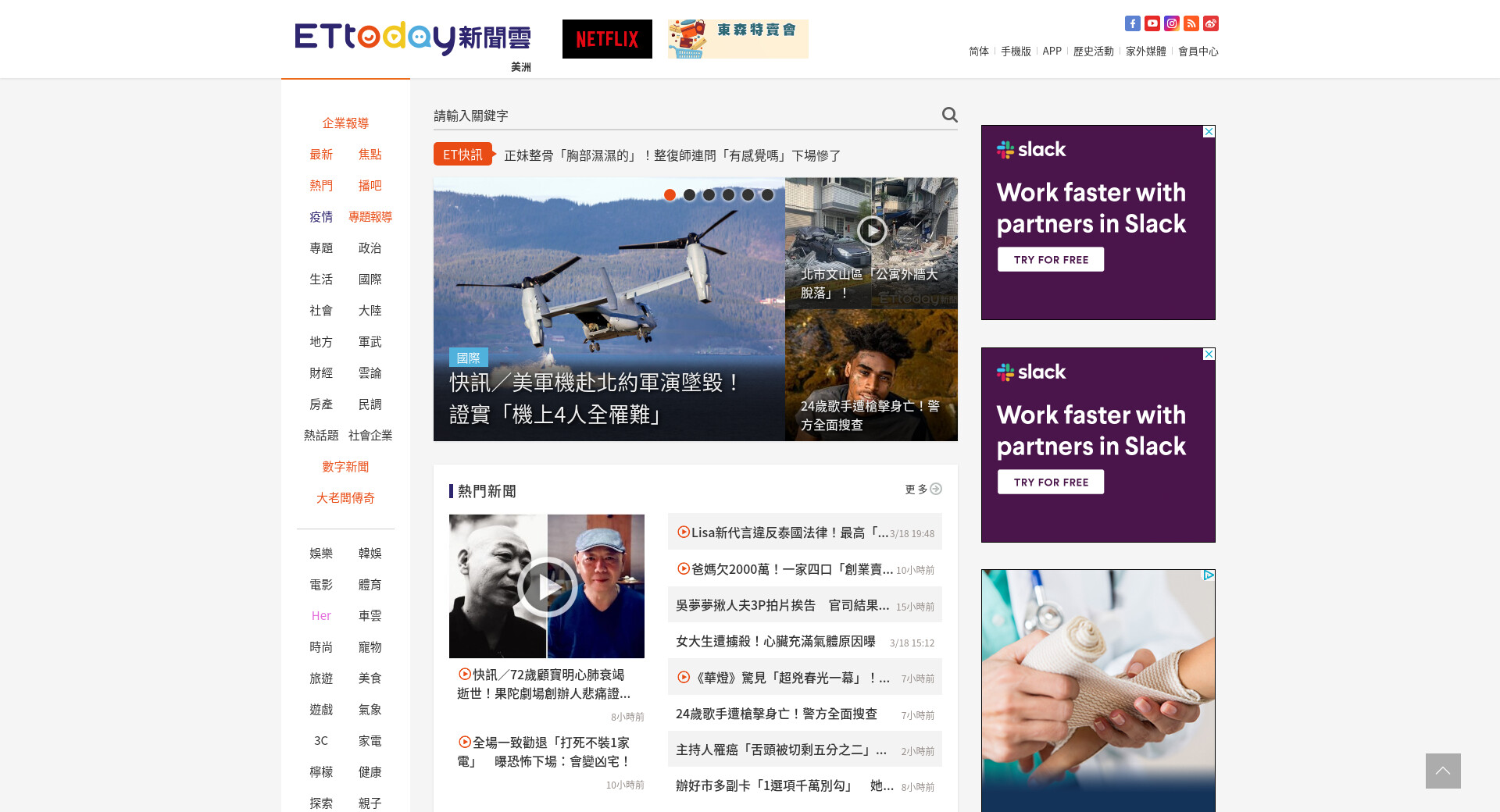Select the fifth carousel slide dot
The width and height of the screenshot is (1500, 812).
tap(748, 195)
